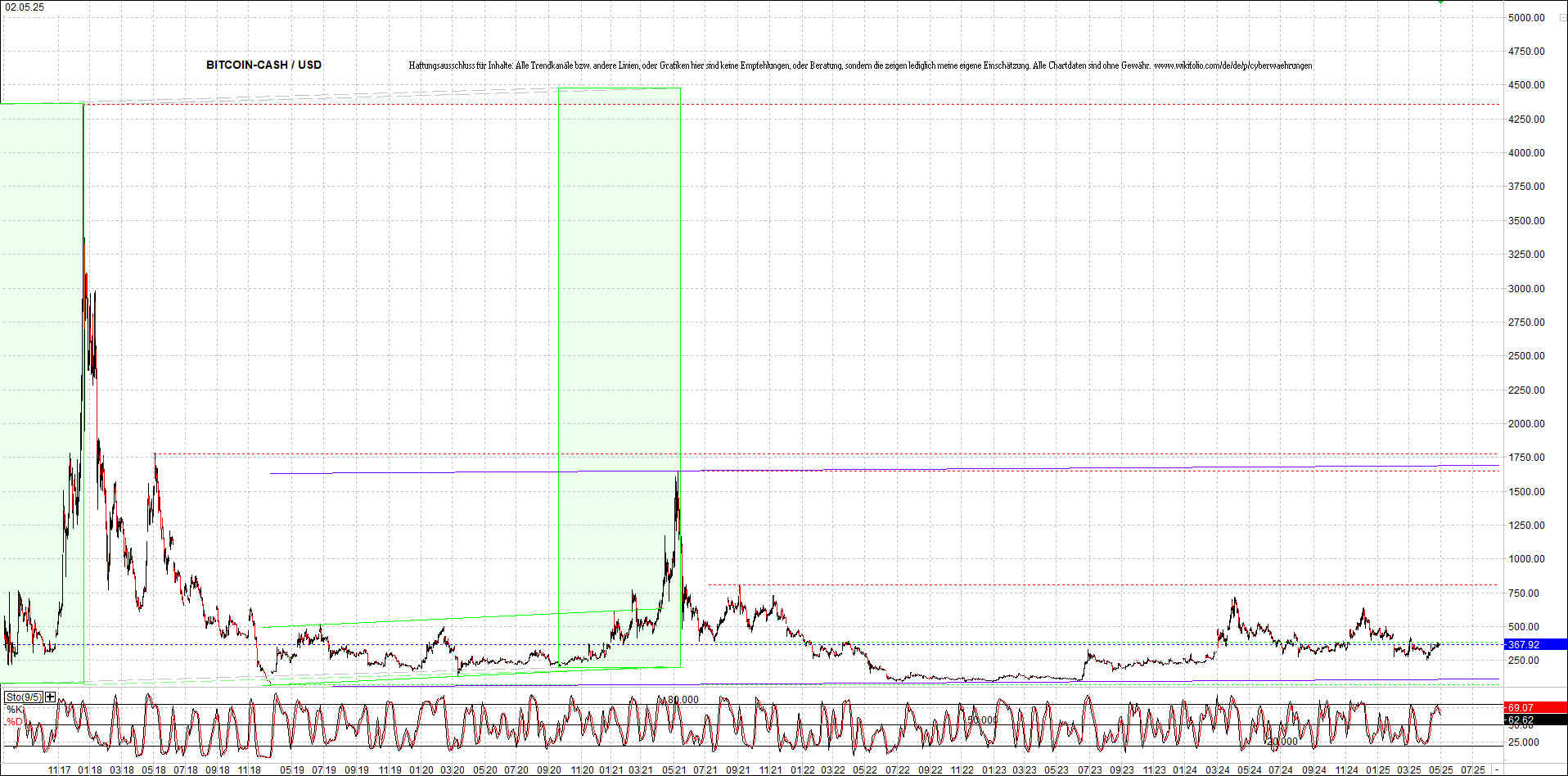This screenshot has height=776, width=1568.
Task: Click the 4500.00 price axis label
Action: click(x=1526, y=84)
